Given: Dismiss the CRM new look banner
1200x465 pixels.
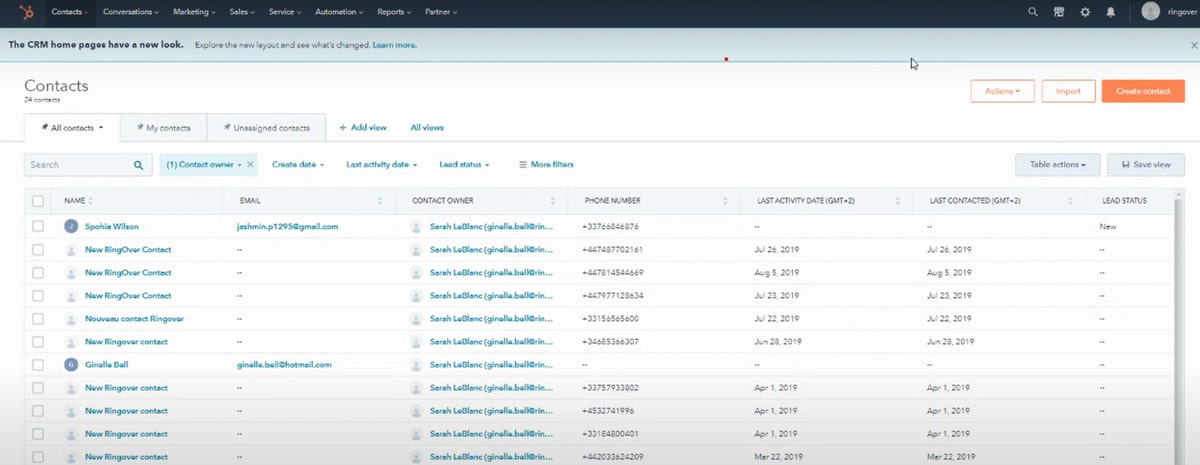Looking at the screenshot, I should point(1193,46).
